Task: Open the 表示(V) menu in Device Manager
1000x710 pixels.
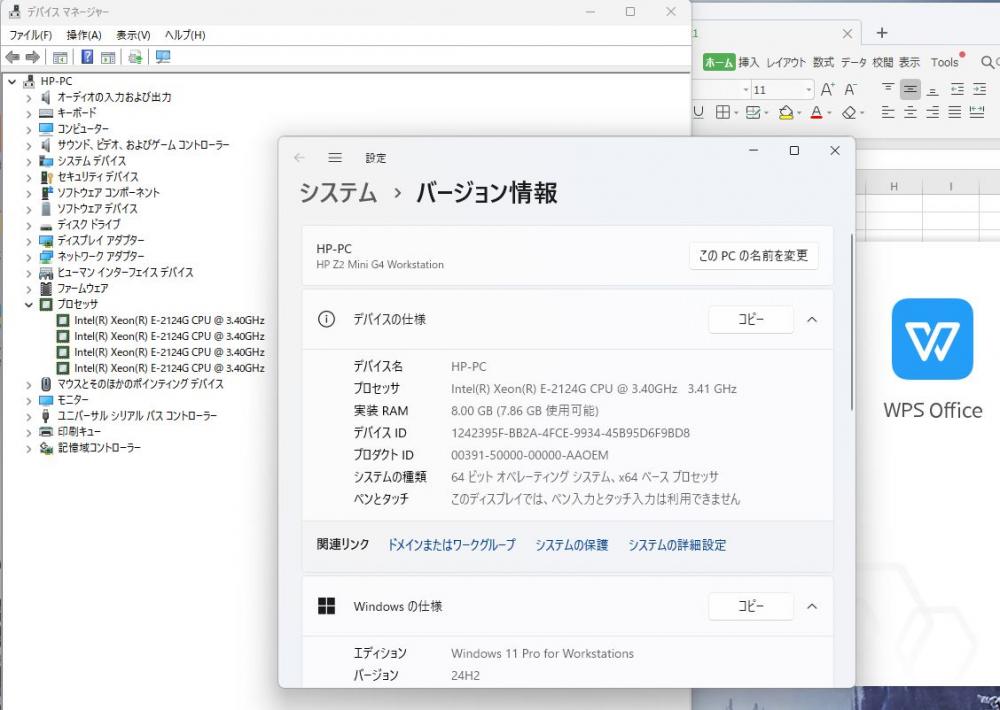Action: 133,35
